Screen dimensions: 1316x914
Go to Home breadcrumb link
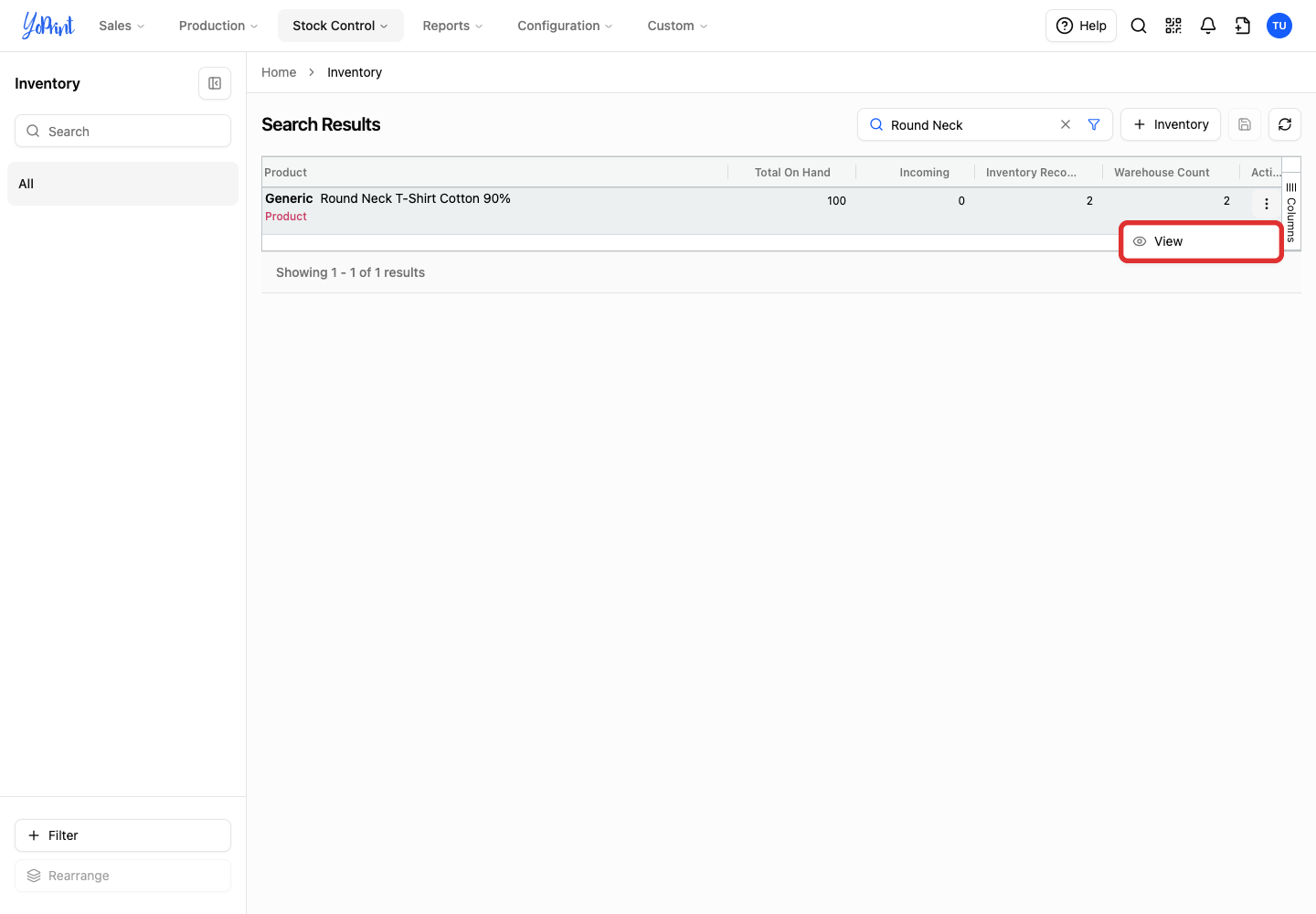(x=279, y=72)
